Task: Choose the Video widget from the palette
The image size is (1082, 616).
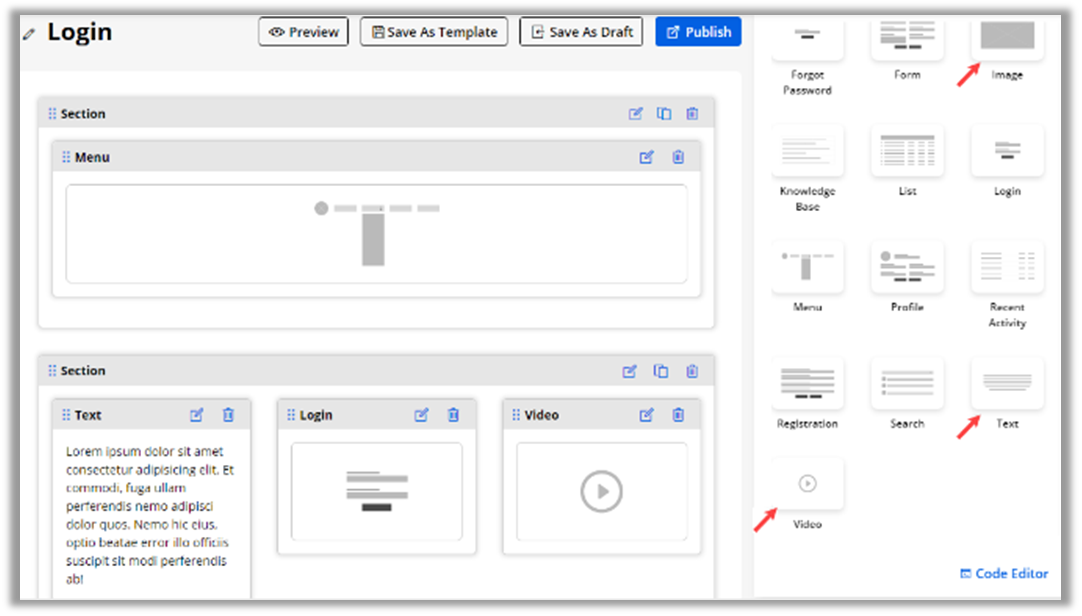Action: pyautogui.click(x=807, y=484)
